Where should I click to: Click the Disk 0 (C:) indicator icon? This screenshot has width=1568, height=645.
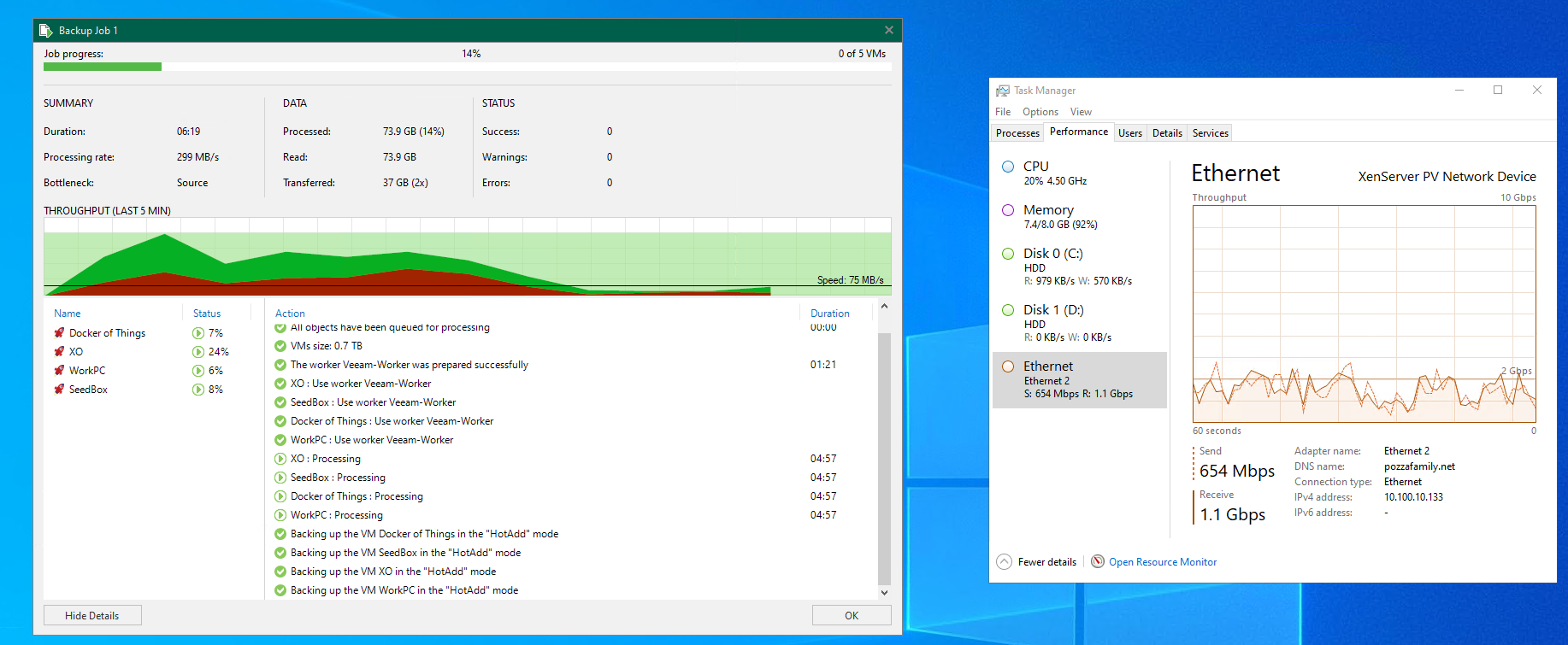tap(1008, 254)
